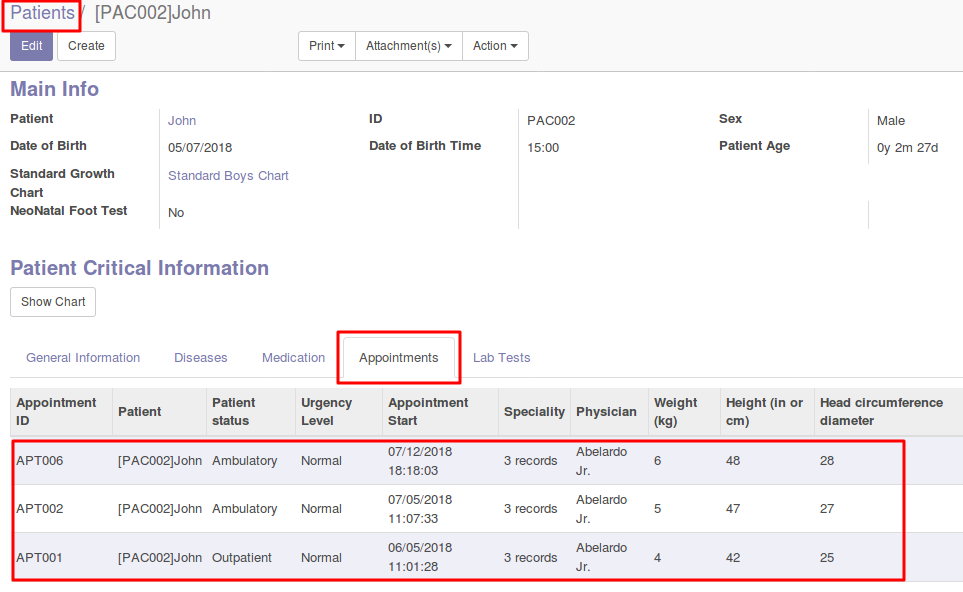The image size is (963, 592).
Task: Click Ambulatory status in APT002 row
Action: click(x=244, y=508)
